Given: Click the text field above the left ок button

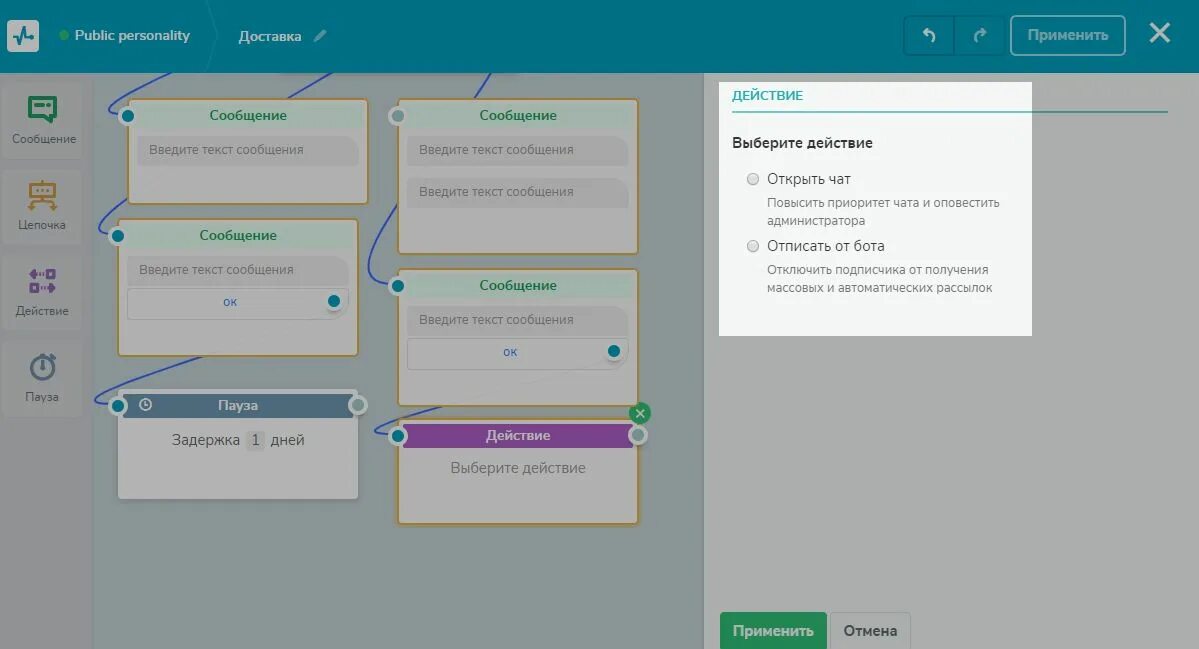Looking at the screenshot, I should tap(238, 270).
